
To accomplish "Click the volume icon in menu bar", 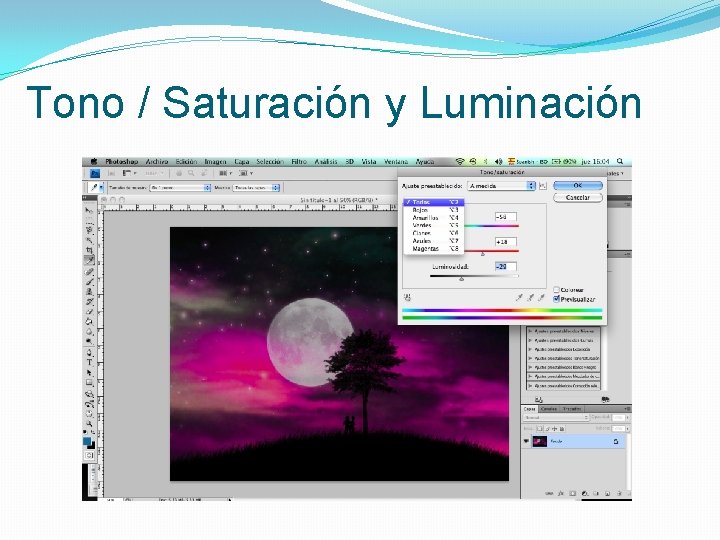I will pyautogui.click(x=499, y=162).
